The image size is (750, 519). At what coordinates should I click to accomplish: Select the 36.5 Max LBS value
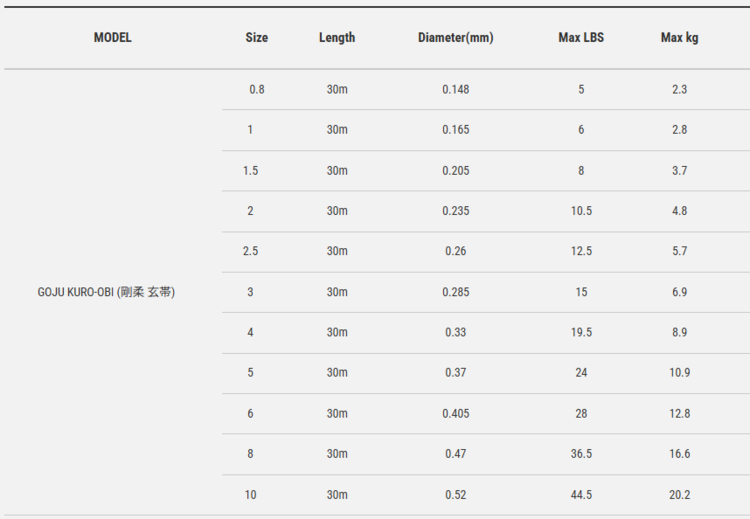581,454
